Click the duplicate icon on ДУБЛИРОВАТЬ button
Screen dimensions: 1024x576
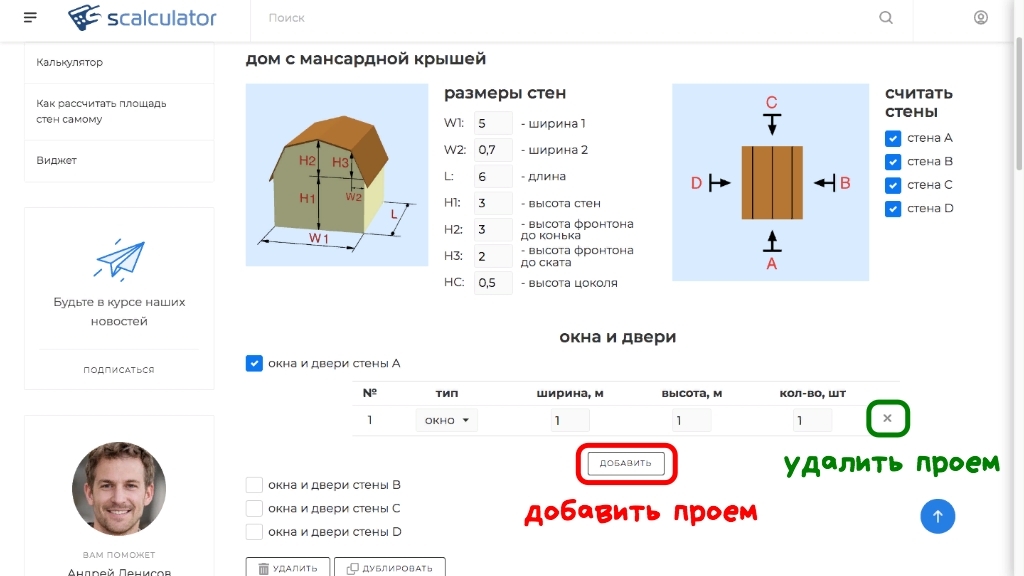352,567
